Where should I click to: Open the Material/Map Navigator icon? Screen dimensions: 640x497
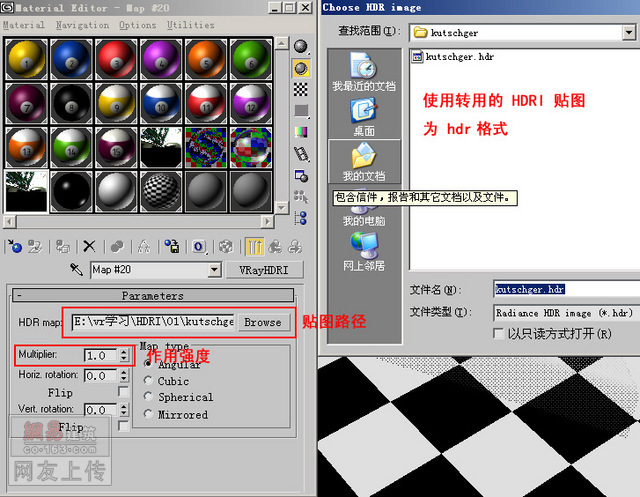click(x=301, y=218)
